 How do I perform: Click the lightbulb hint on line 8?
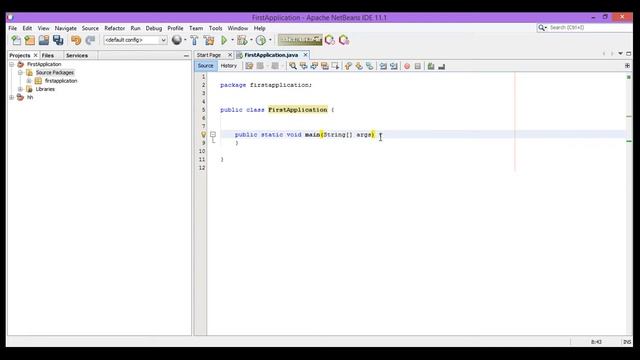point(203,134)
